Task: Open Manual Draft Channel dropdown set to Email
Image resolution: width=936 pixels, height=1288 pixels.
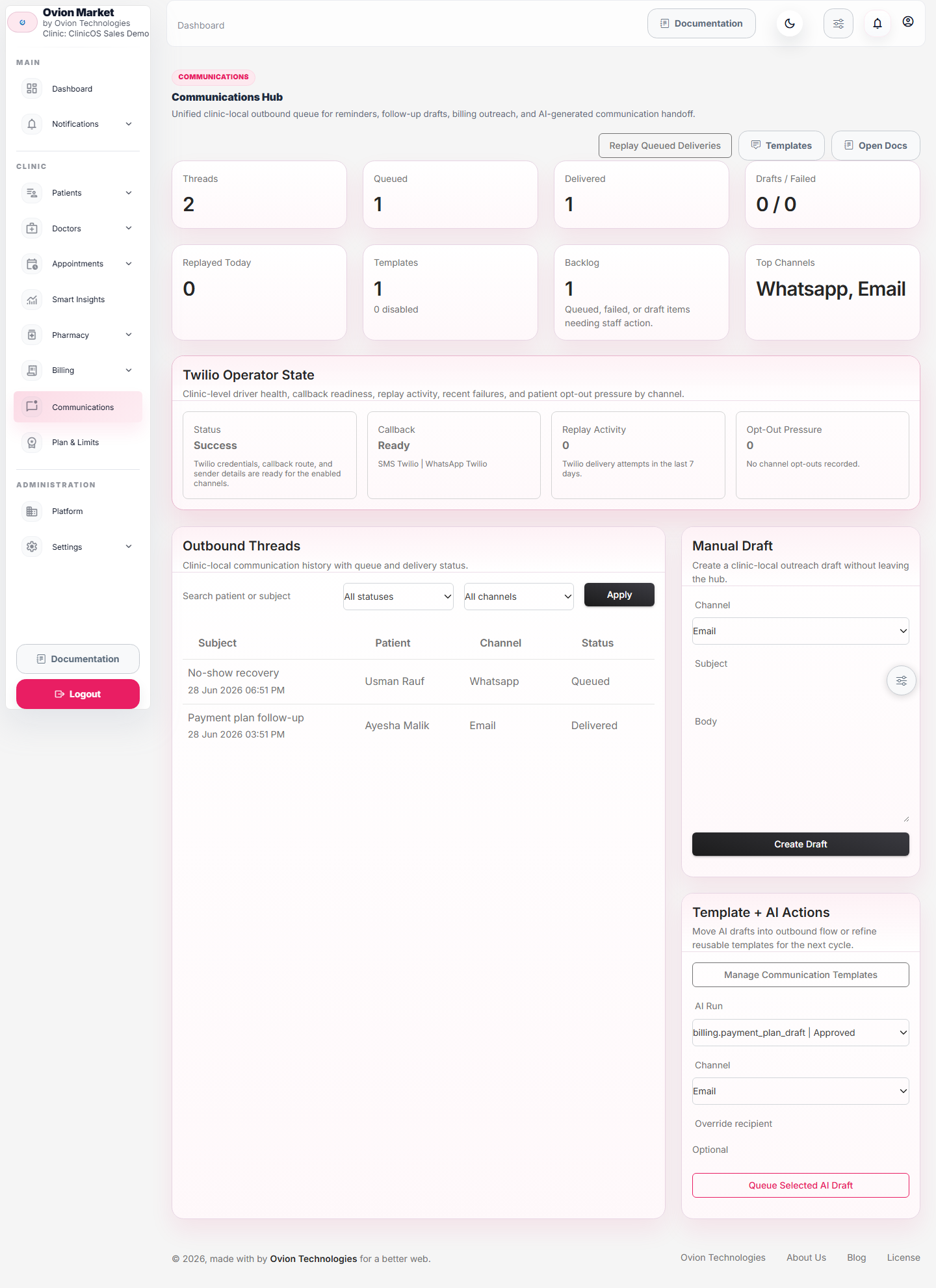Action: click(801, 631)
